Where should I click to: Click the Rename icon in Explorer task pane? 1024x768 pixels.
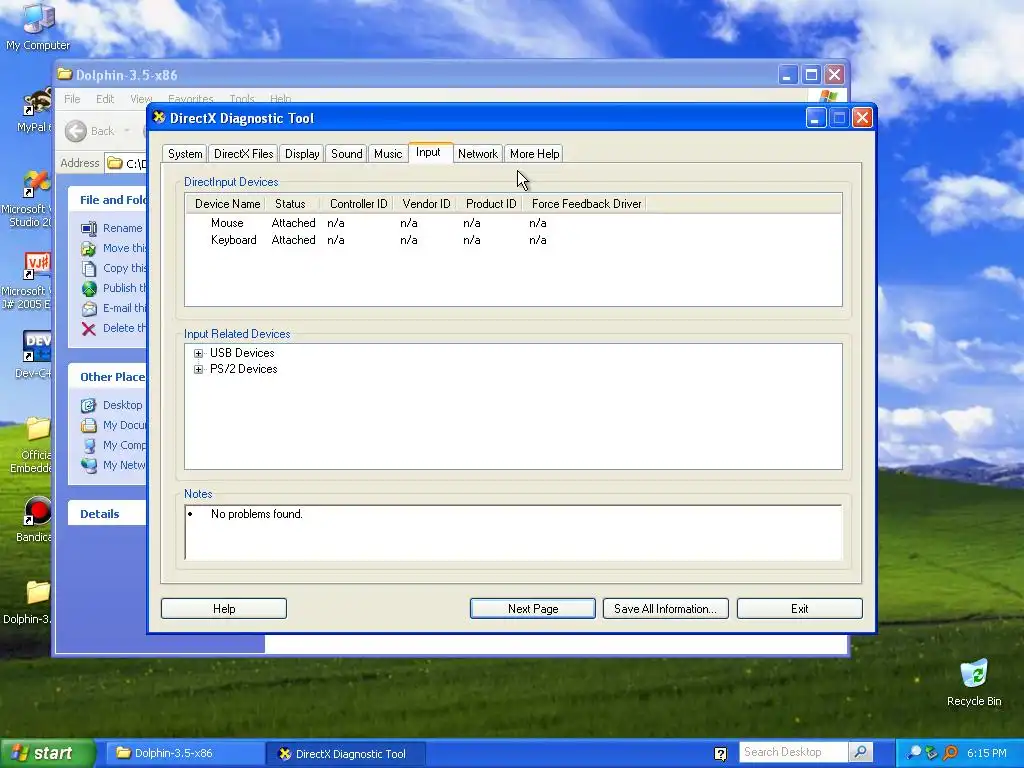(x=89, y=229)
